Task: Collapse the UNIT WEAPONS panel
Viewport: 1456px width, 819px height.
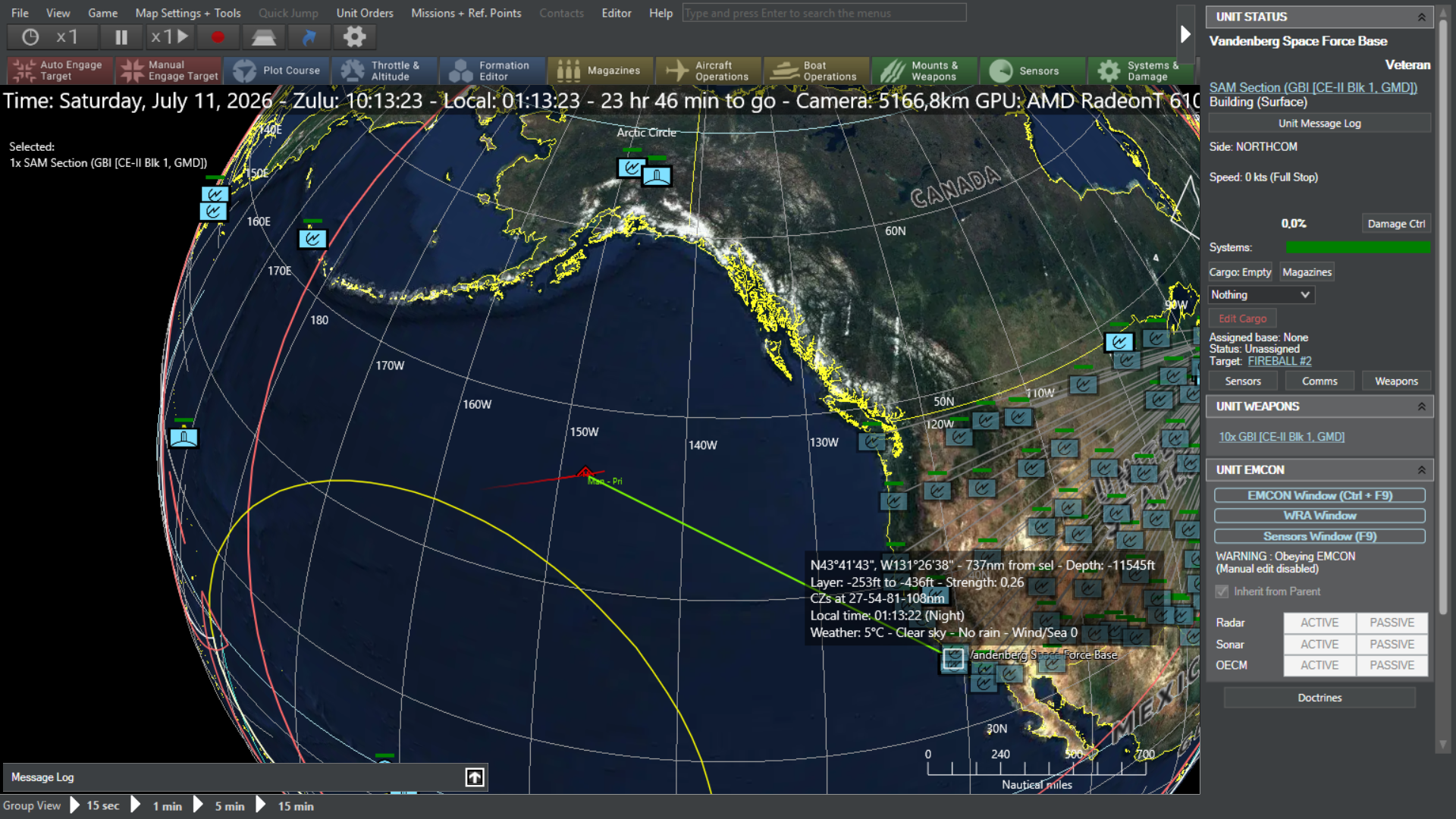Action: point(1422,406)
